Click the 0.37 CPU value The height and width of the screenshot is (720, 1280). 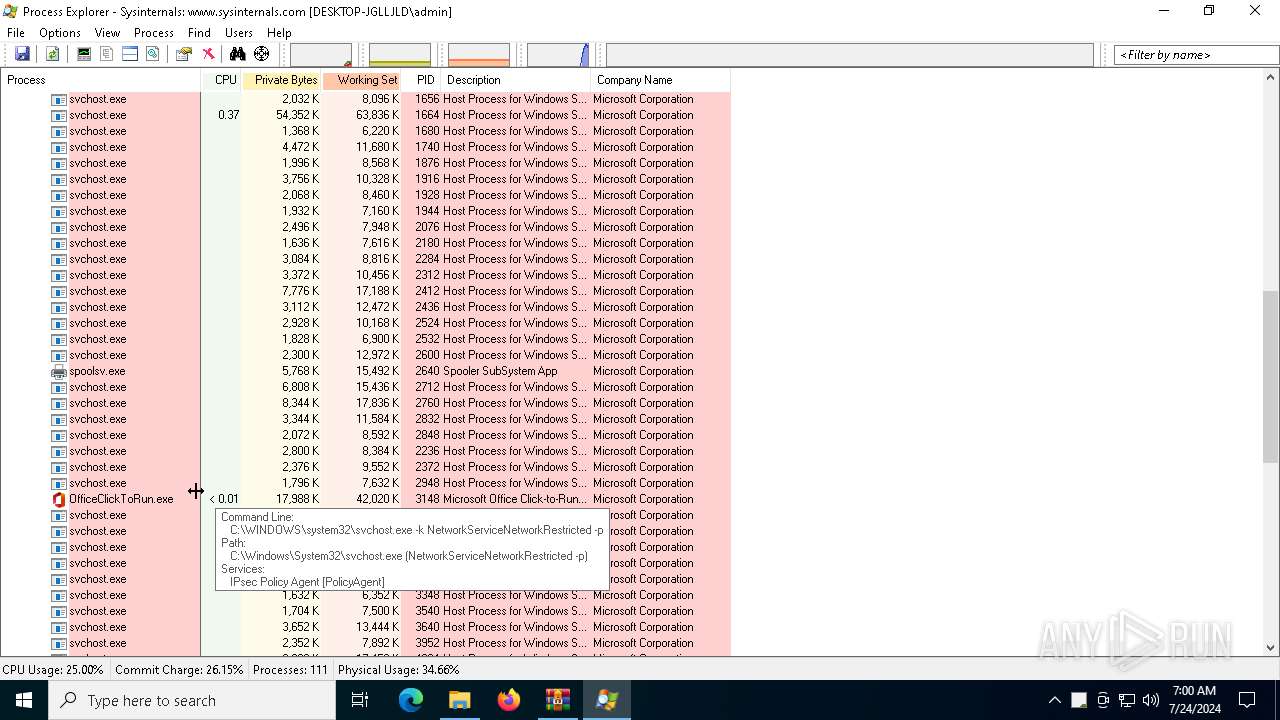pos(228,115)
